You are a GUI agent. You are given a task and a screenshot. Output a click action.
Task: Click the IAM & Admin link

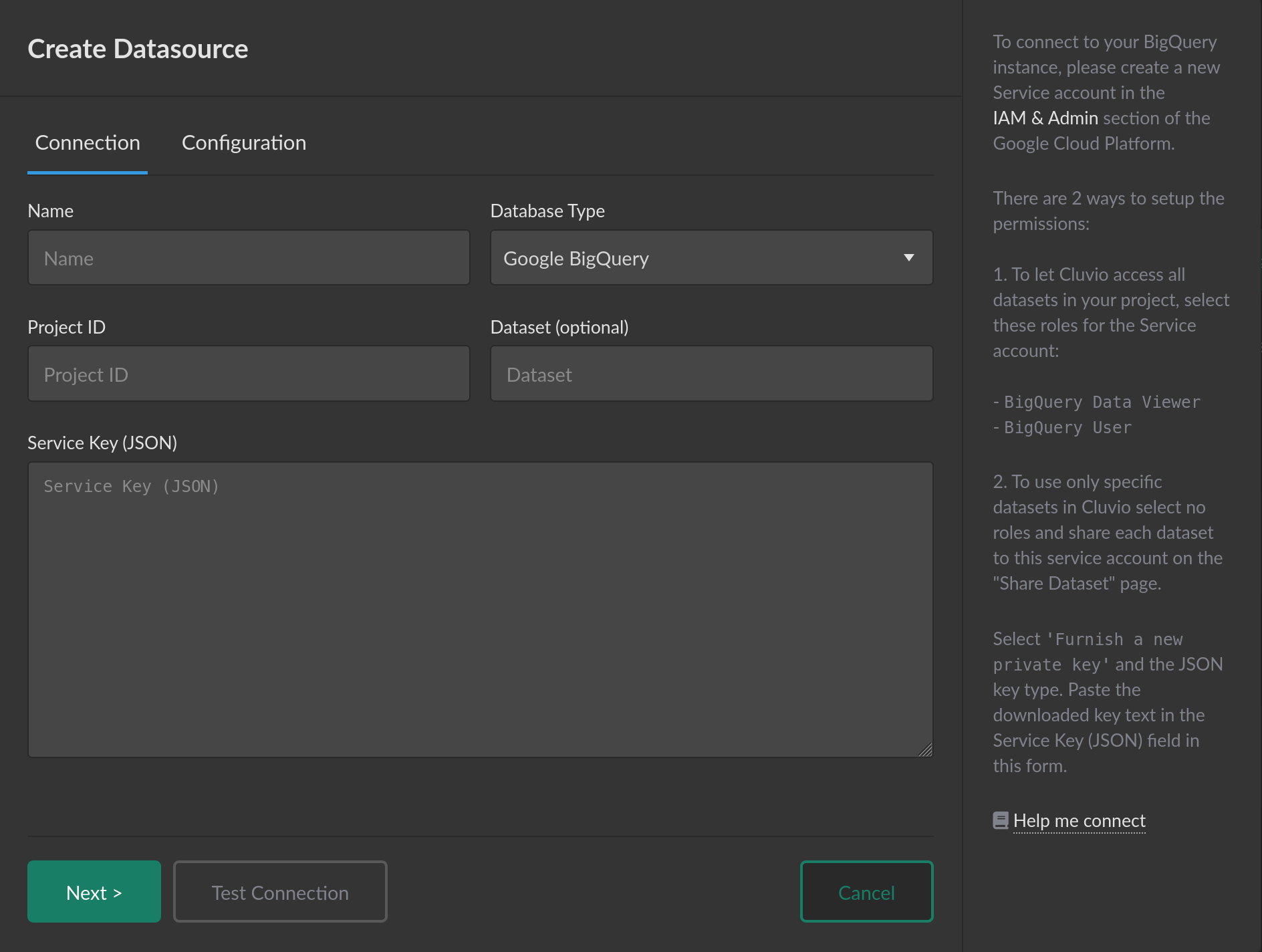(1045, 118)
